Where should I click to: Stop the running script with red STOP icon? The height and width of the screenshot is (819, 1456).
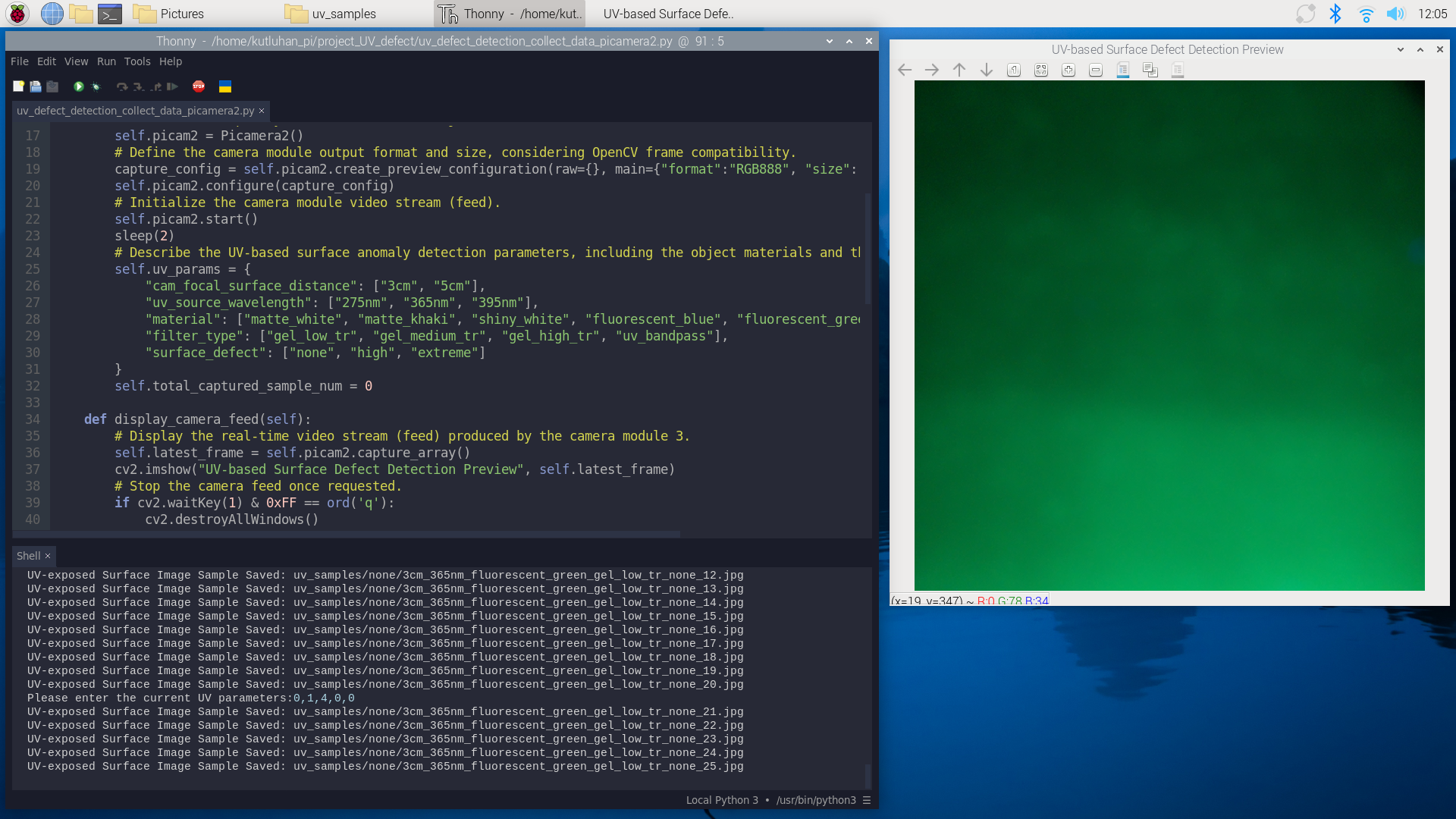[x=199, y=86]
